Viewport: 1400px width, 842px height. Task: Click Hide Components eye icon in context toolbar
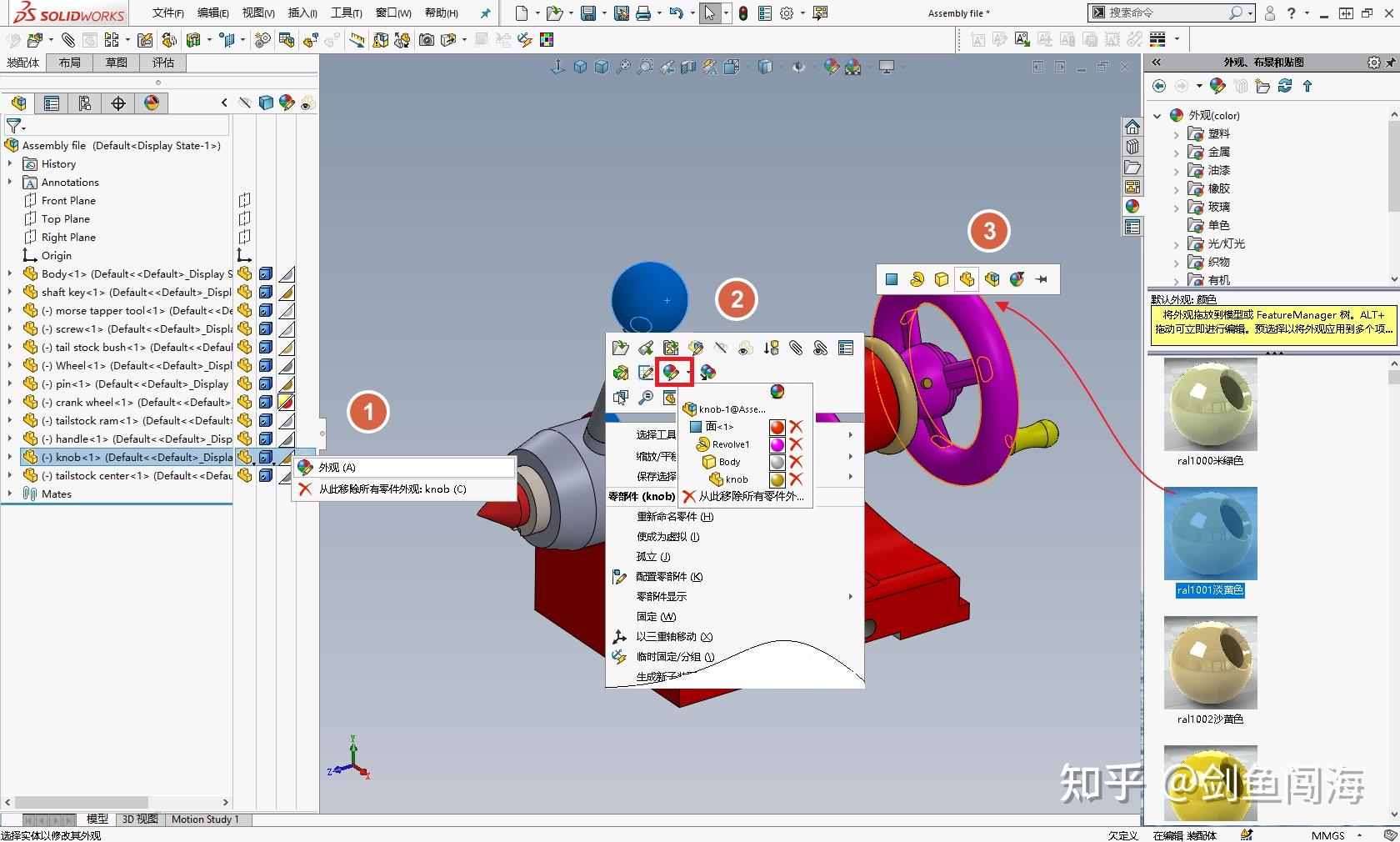click(x=721, y=348)
